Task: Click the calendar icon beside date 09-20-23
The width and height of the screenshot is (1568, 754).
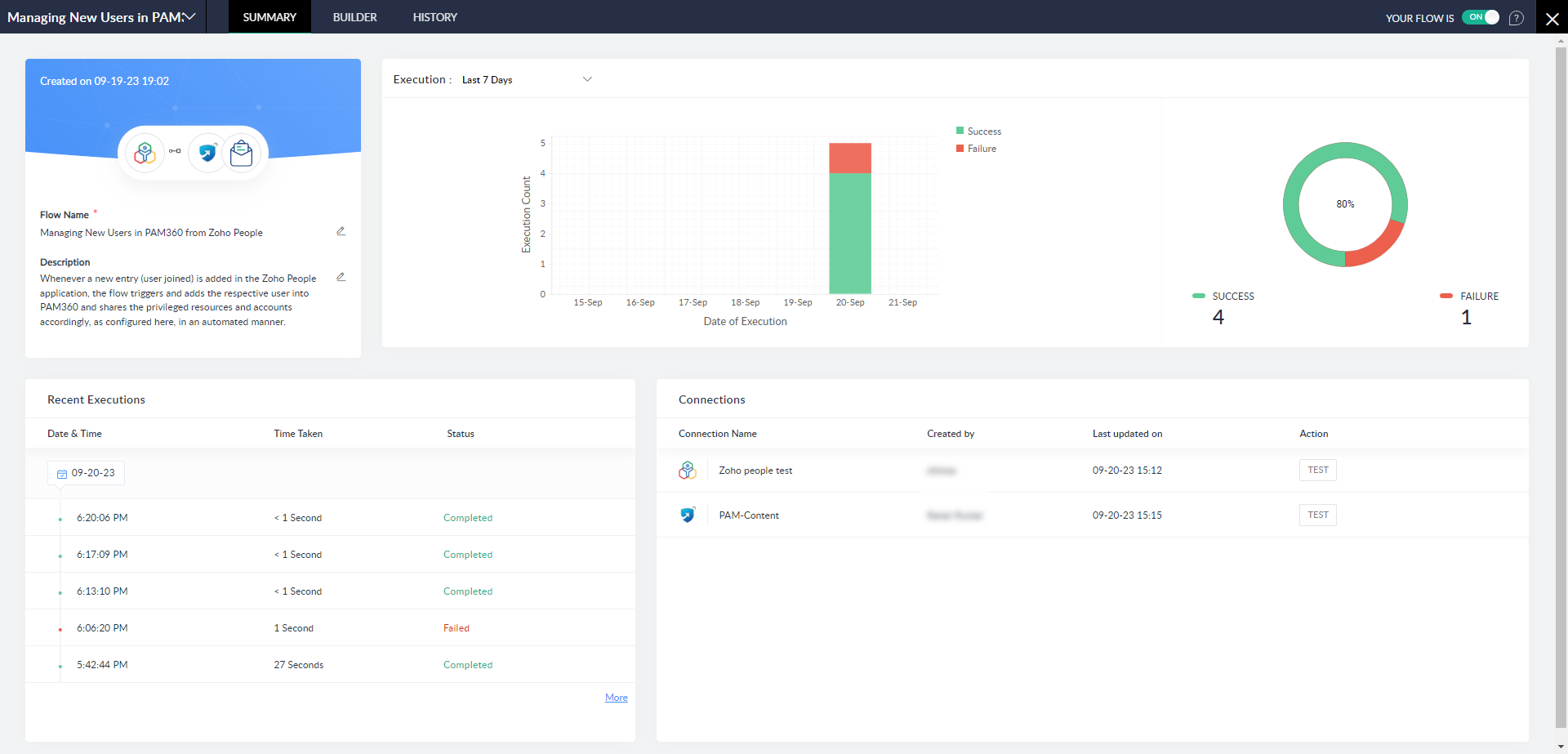Action: click(x=61, y=472)
